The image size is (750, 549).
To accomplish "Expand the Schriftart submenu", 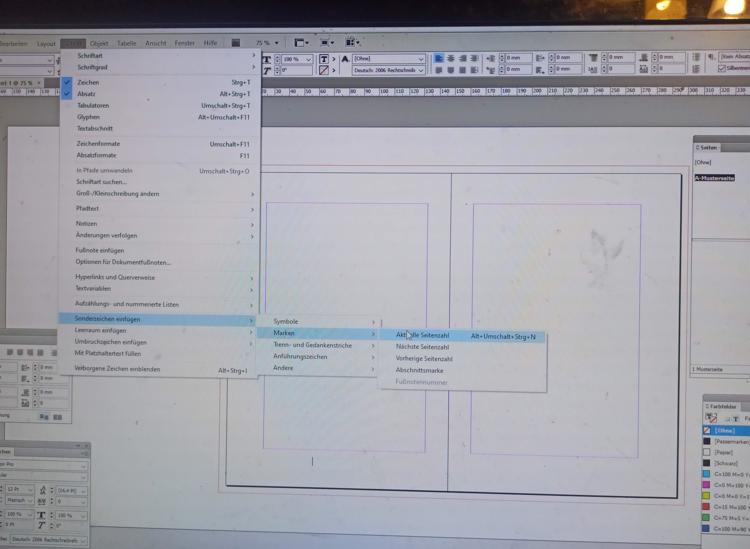I will pyautogui.click(x=160, y=55).
